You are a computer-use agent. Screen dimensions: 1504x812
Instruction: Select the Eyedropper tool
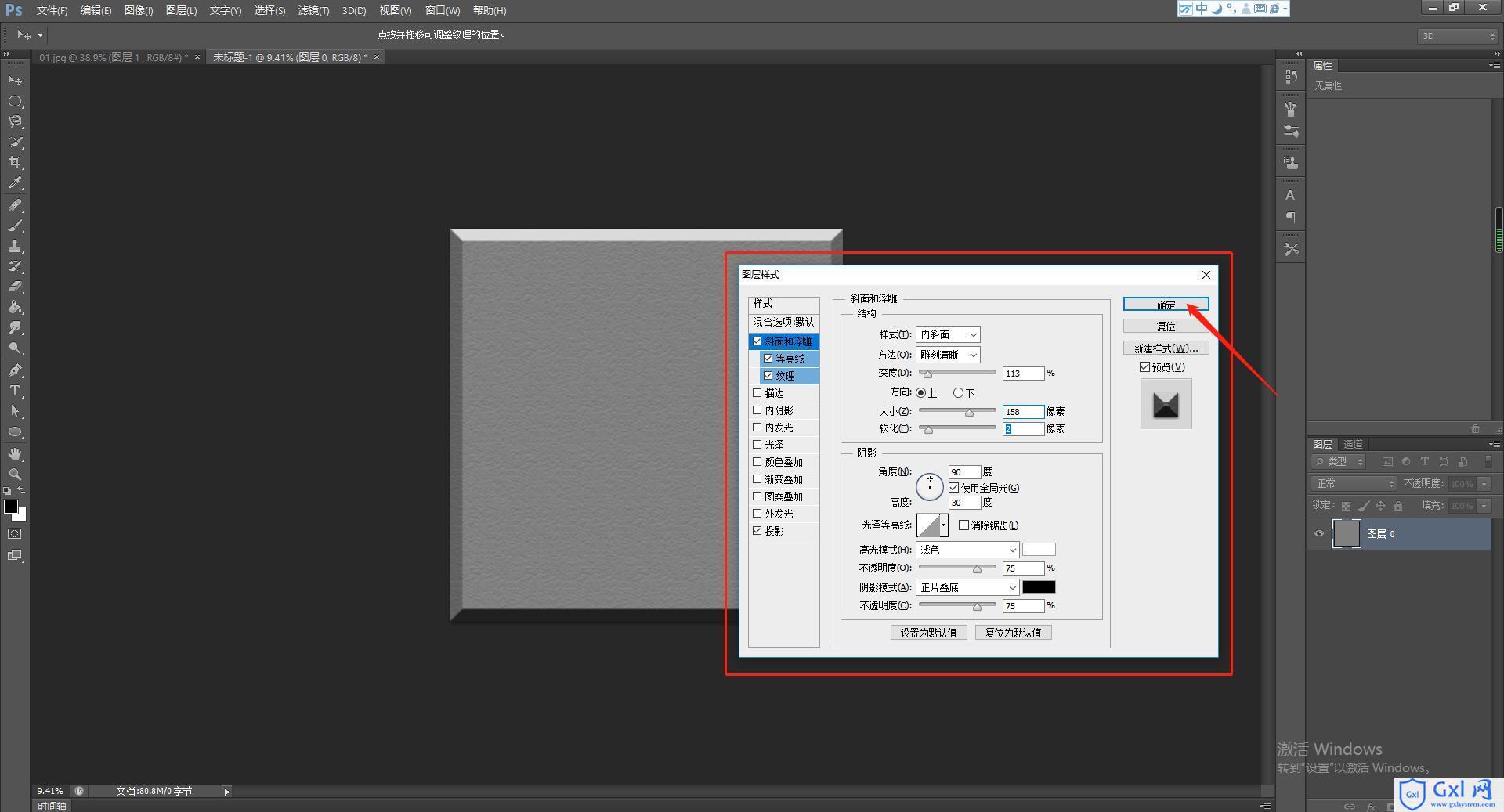coord(15,183)
